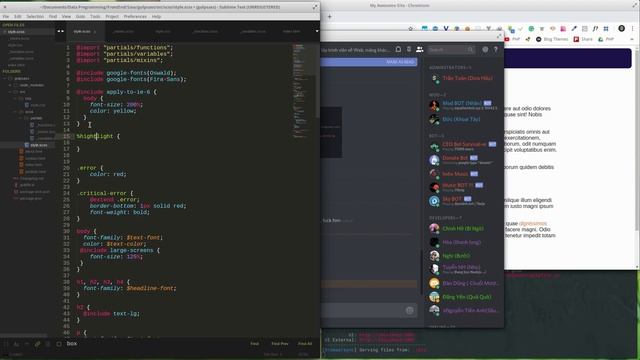Viewport: 640px width, 360px height.
Task: Click the Find Prev button
Action: pos(280,344)
